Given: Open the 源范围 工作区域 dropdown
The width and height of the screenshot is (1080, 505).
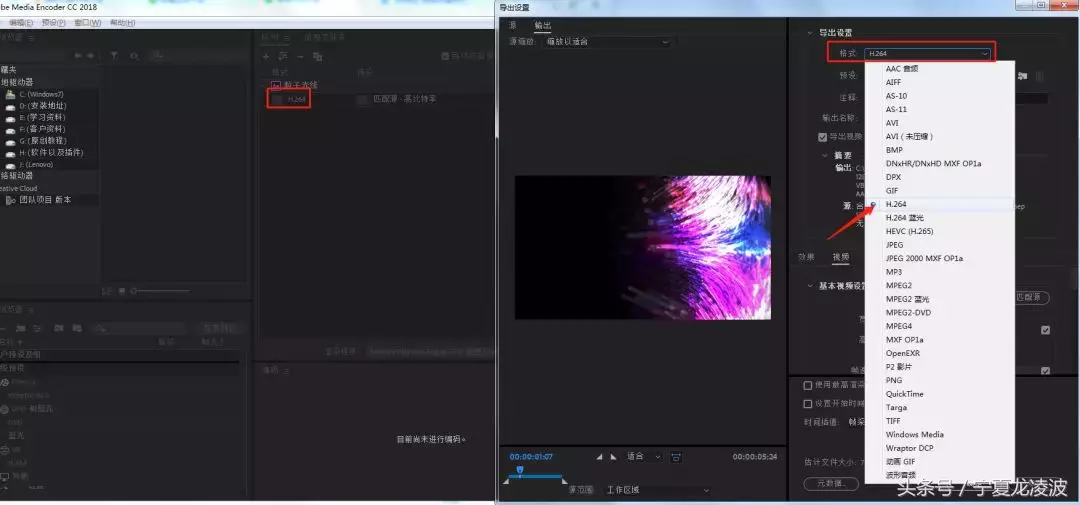Looking at the screenshot, I should point(657,490).
